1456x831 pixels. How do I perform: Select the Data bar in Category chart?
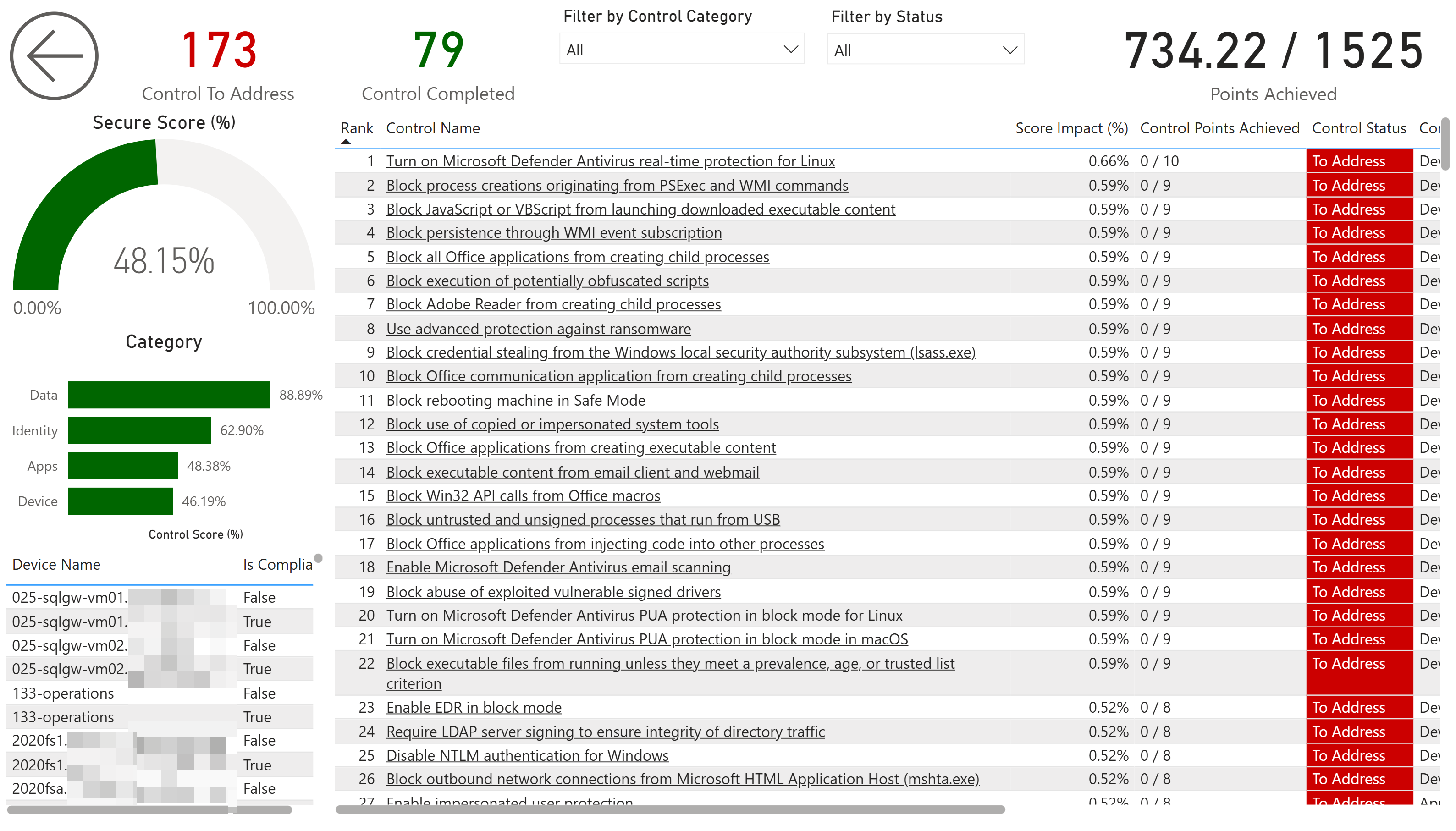[168, 395]
